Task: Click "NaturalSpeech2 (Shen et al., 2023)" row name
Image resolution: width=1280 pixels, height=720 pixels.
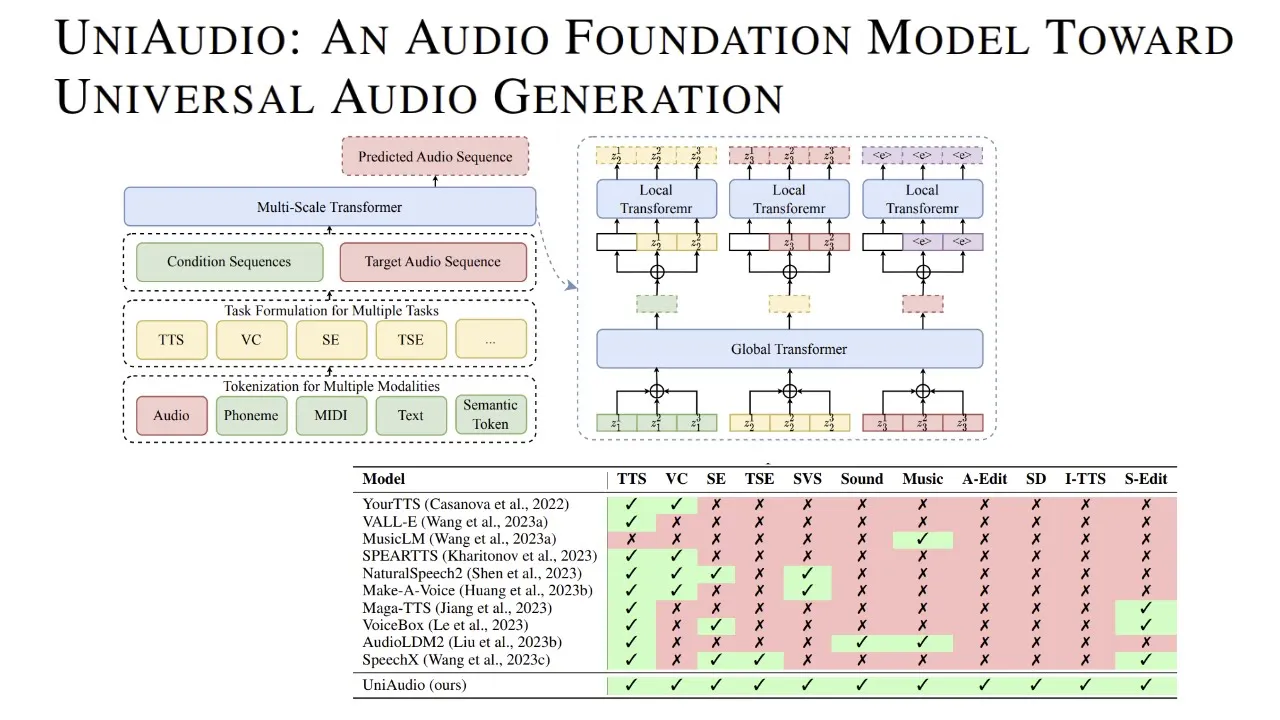Action: coord(472,574)
